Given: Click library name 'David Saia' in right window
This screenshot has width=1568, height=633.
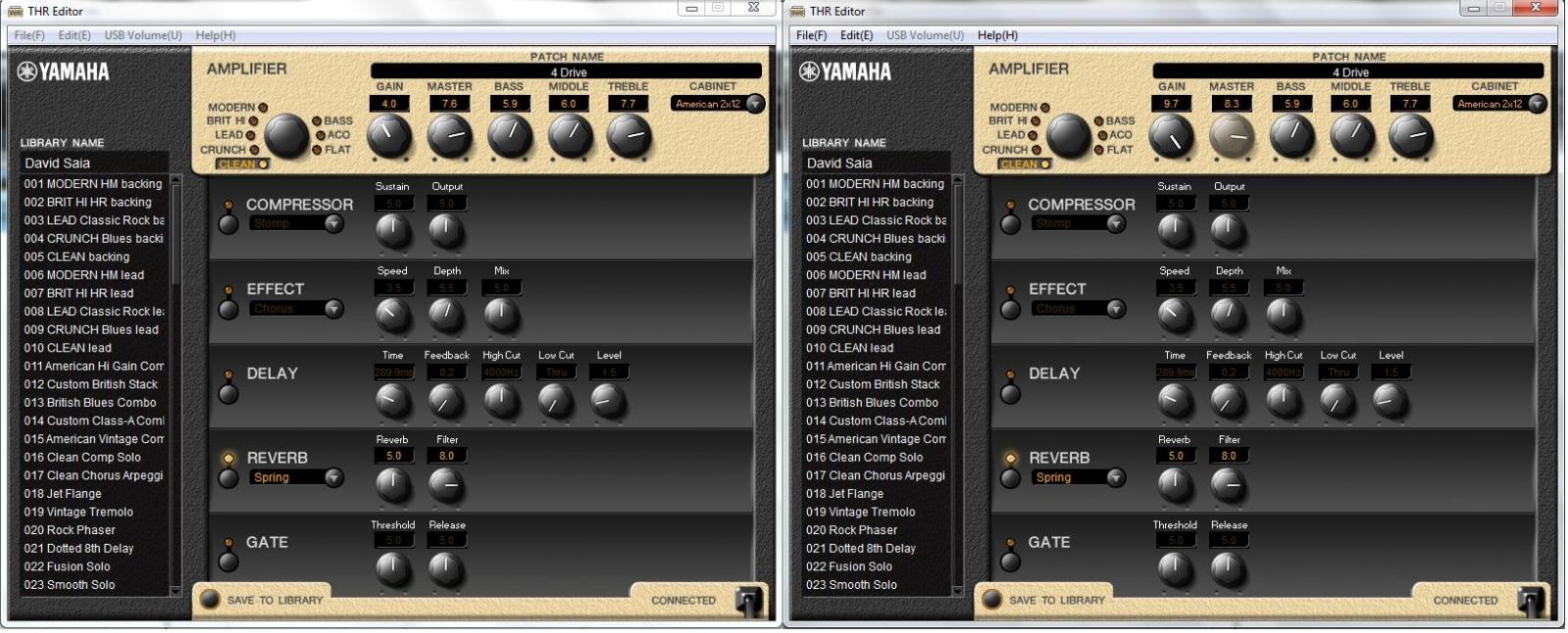Looking at the screenshot, I should [x=876, y=163].
